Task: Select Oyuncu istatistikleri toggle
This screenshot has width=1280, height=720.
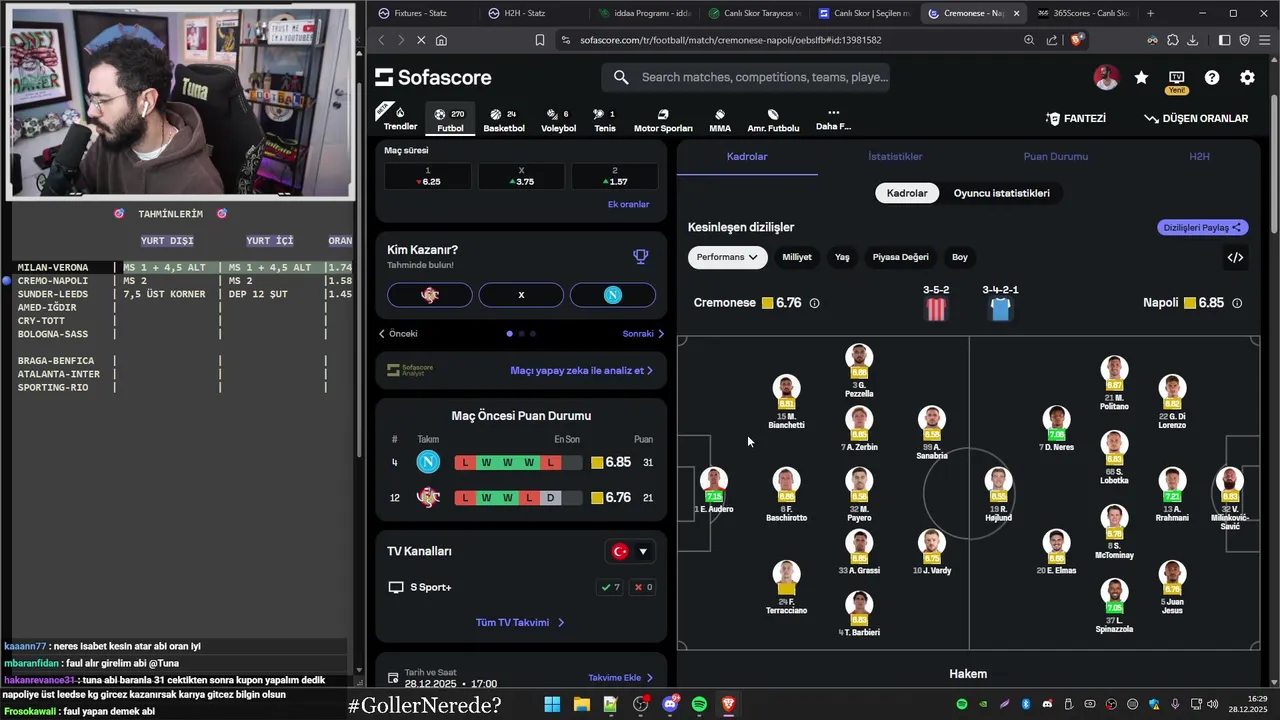Action: pos(1001,193)
